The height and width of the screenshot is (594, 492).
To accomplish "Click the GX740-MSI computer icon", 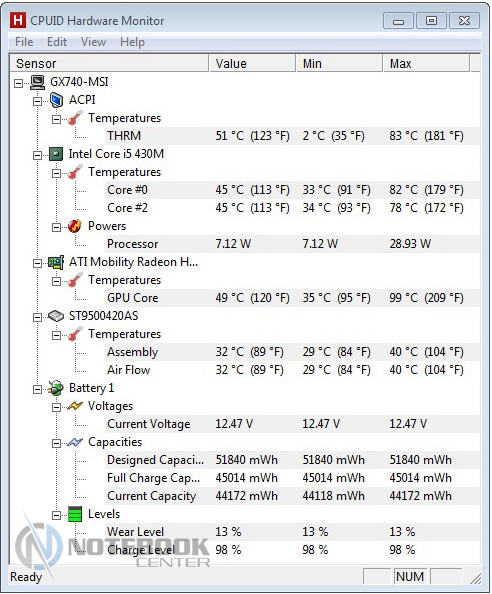I will [37, 82].
